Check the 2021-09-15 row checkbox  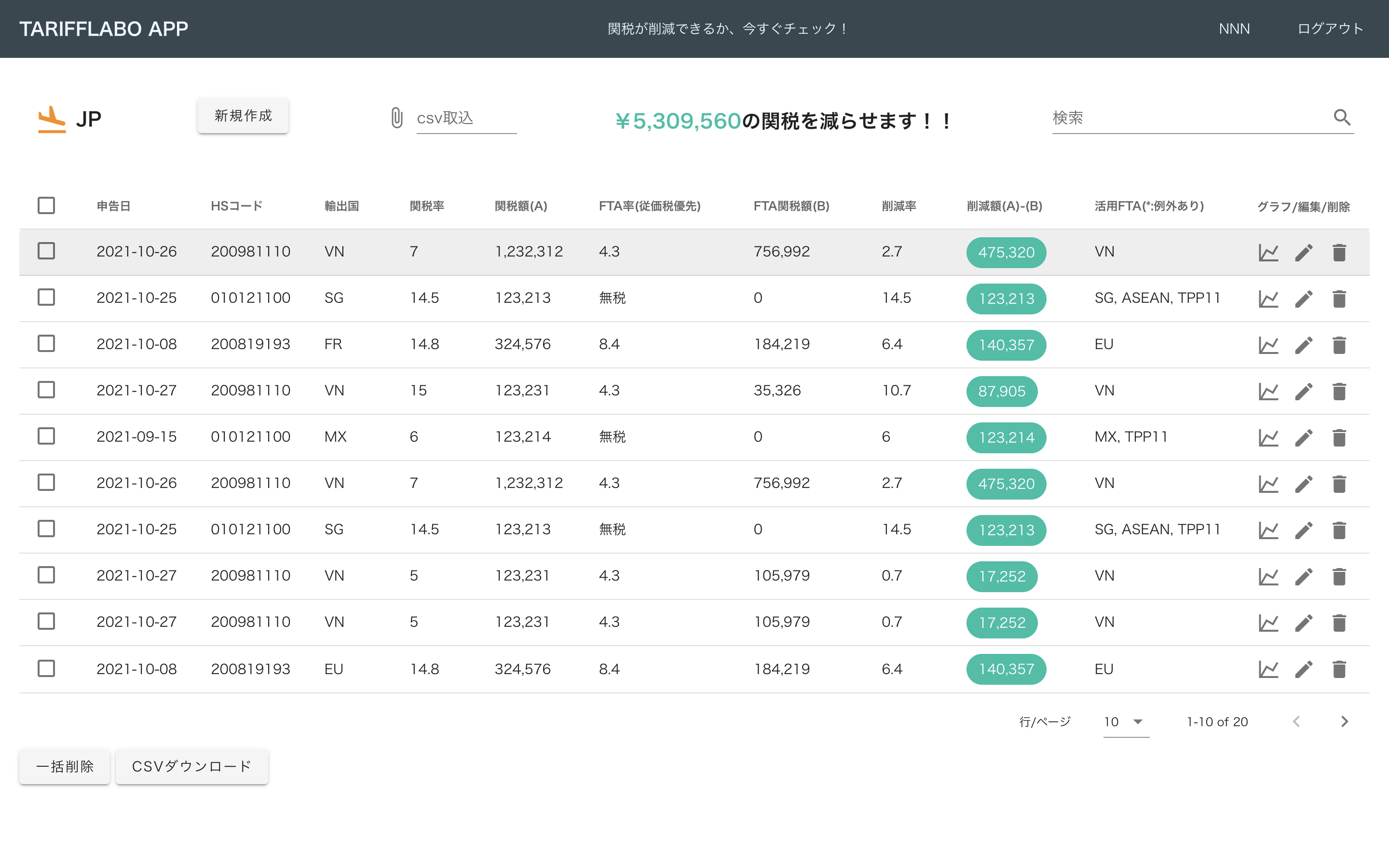pyautogui.click(x=46, y=436)
